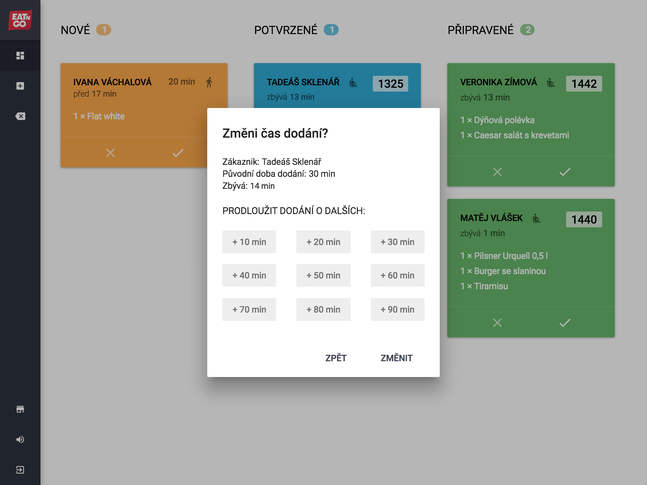The width and height of the screenshot is (647, 485).
Task: Click the Eat'n'Go logo
Action: click(x=20, y=19)
